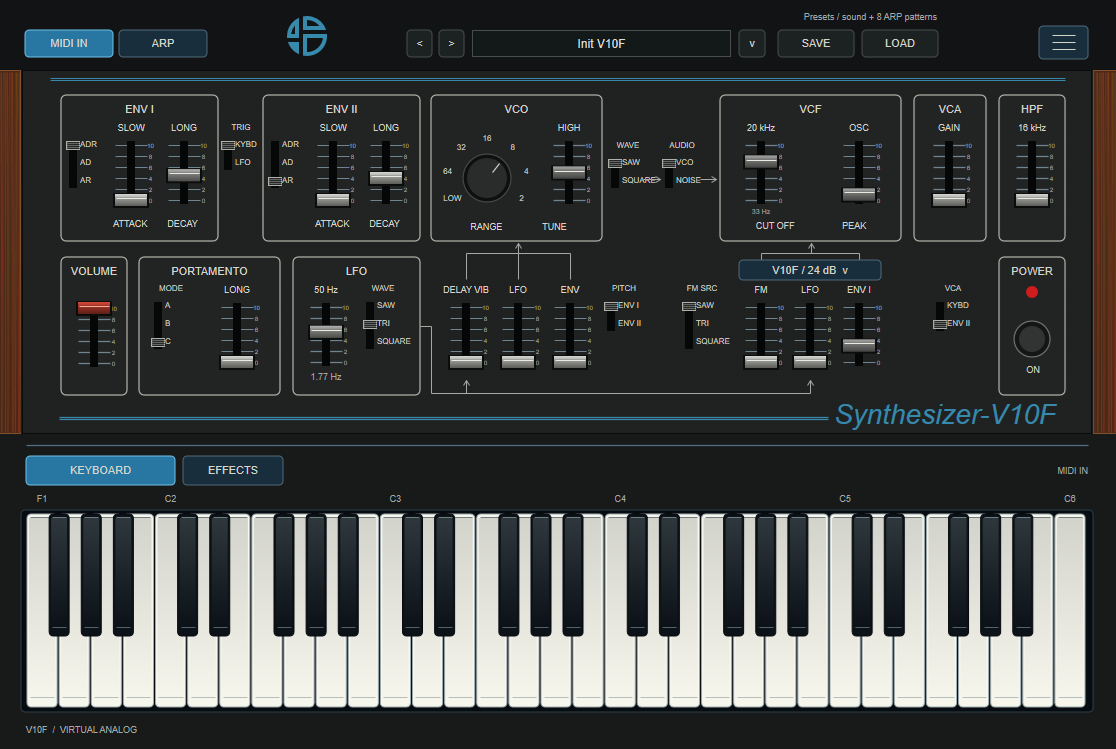Open preset list dropdown arrow
This screenshot has height=749, width=1116.
[752, 43]
